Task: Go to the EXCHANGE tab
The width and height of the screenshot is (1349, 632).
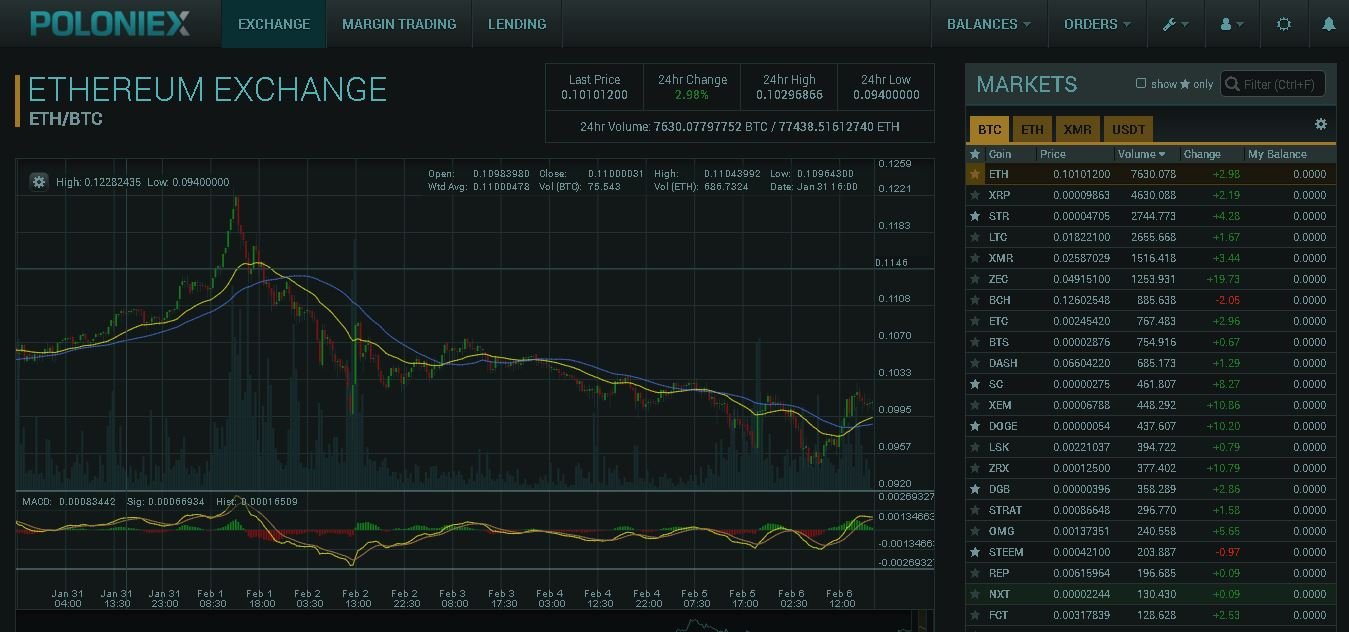Action: click(x=274, y=24)
